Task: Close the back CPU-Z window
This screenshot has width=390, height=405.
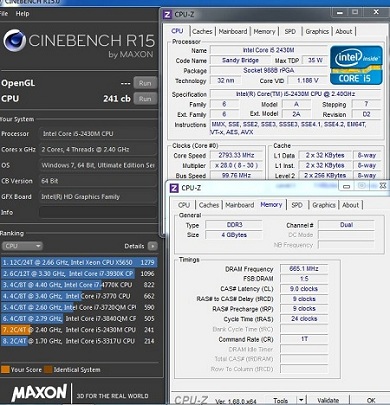Action: (x=376, y=12)
